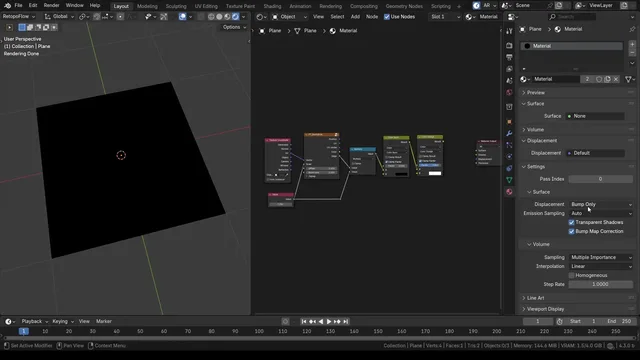Enable the Homogeneous volume checkbox
Viewport: 640px width, 360px height.
571,276
